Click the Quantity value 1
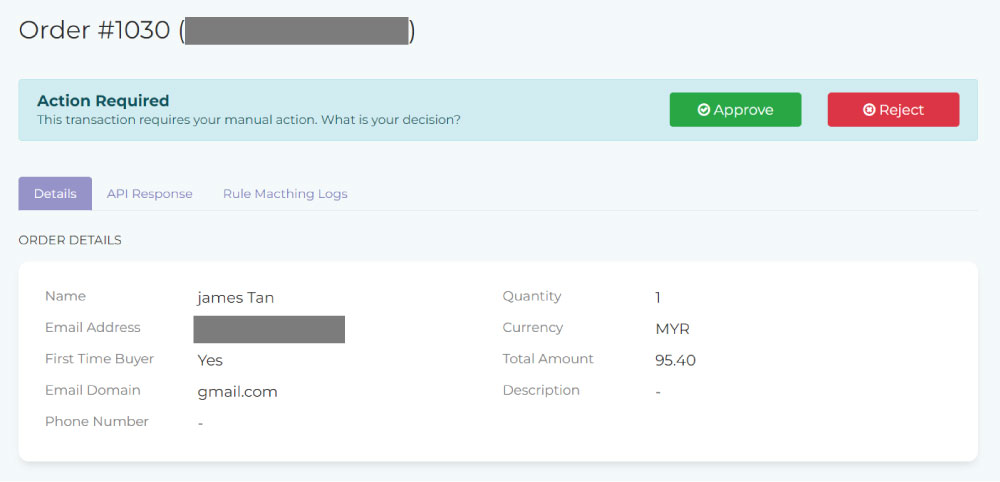This screenshot has width=1000, height=482. pos(658,297)
